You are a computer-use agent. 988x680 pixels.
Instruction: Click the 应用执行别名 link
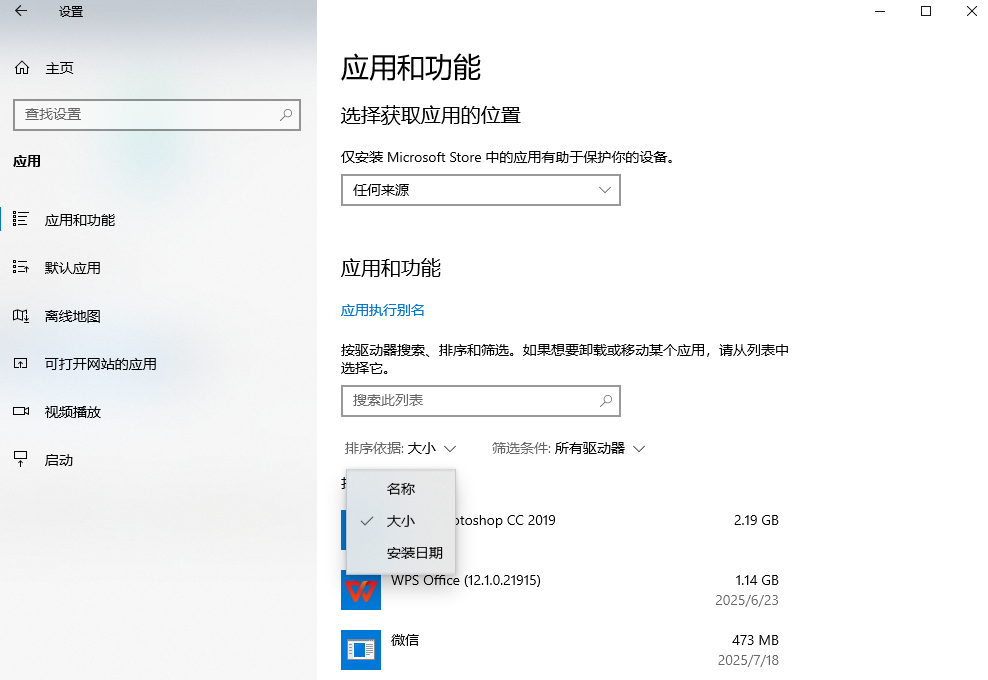click(x=382, y=310)
